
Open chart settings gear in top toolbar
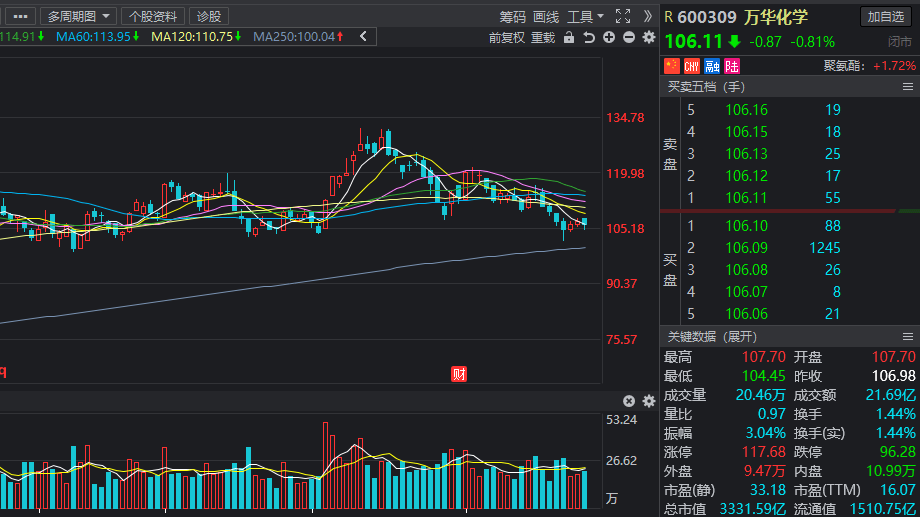[648, 38]
